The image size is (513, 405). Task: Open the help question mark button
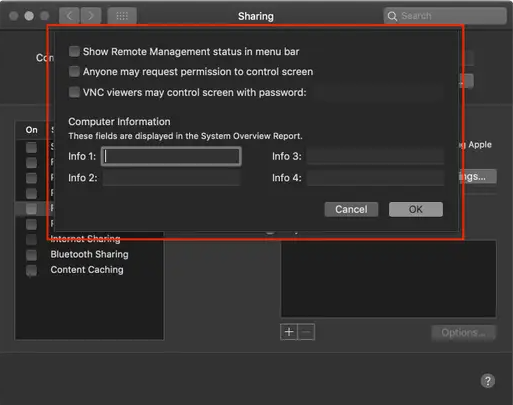[x=488, y=381]
